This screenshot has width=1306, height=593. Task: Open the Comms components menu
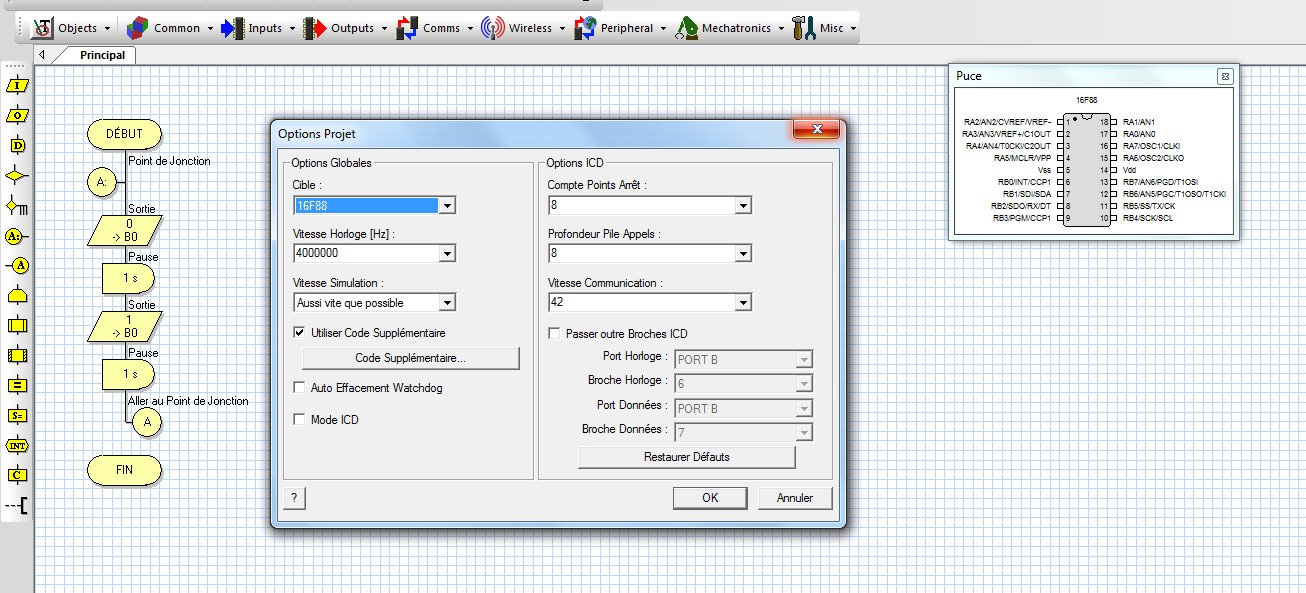(x=435, y=28)
